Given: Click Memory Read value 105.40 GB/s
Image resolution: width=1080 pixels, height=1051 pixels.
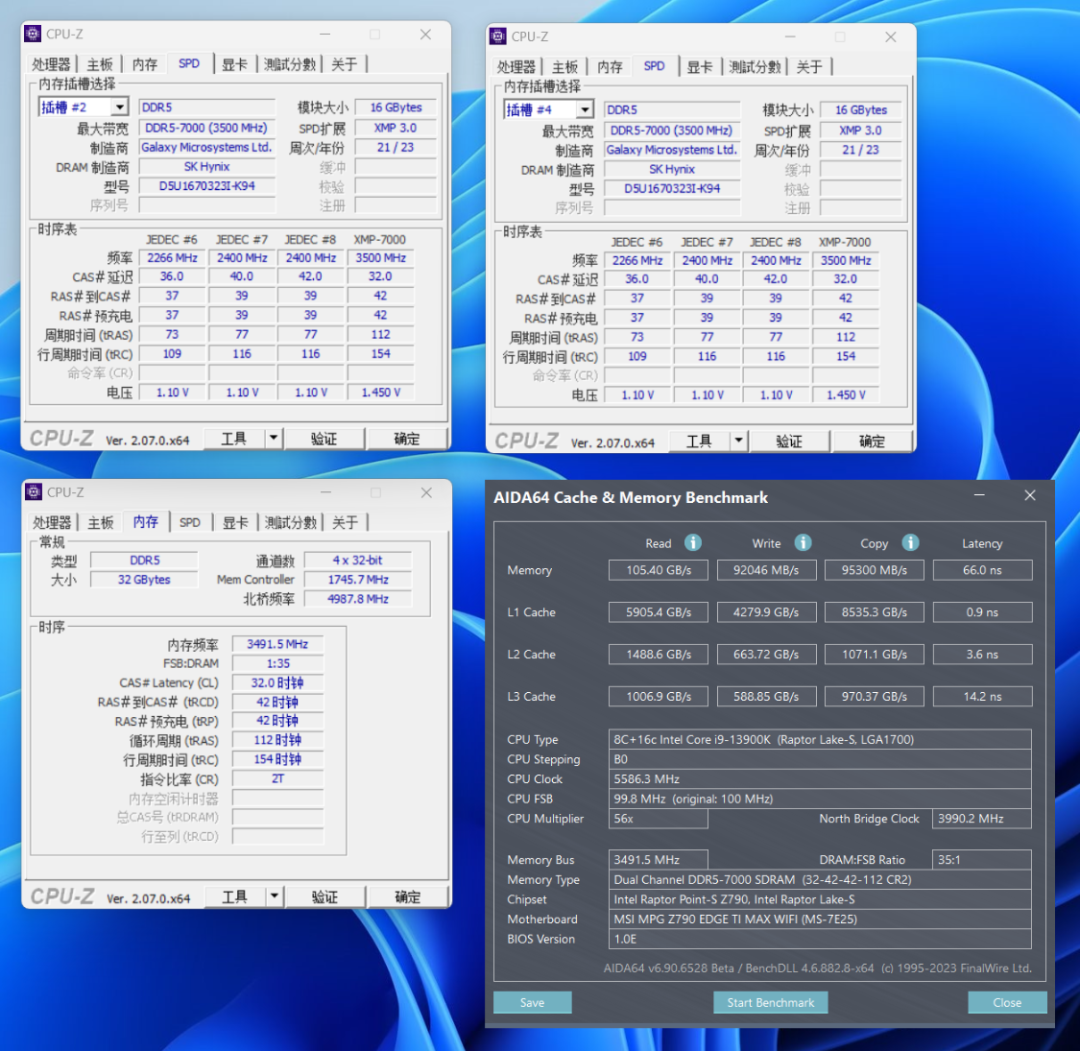Looking at the screenshot, I should click(x=658, y=570).
